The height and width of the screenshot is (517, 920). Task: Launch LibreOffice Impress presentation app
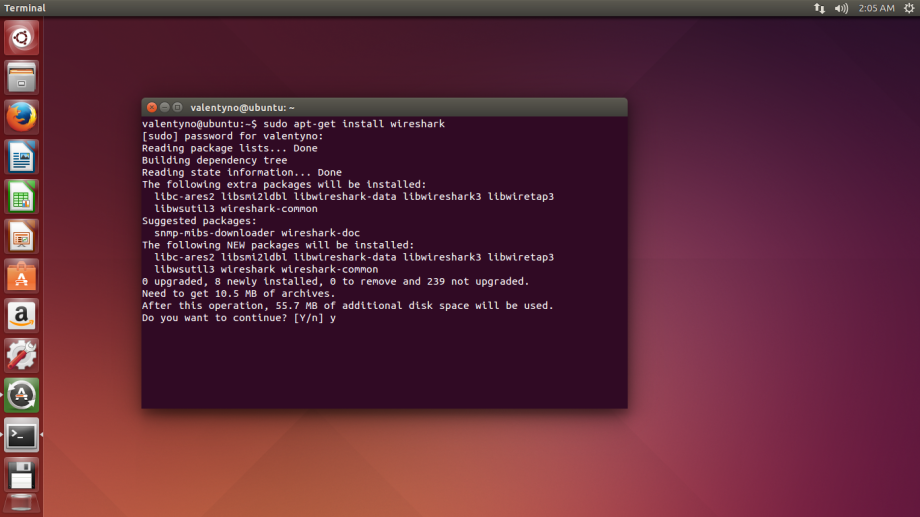coord(21,236)
